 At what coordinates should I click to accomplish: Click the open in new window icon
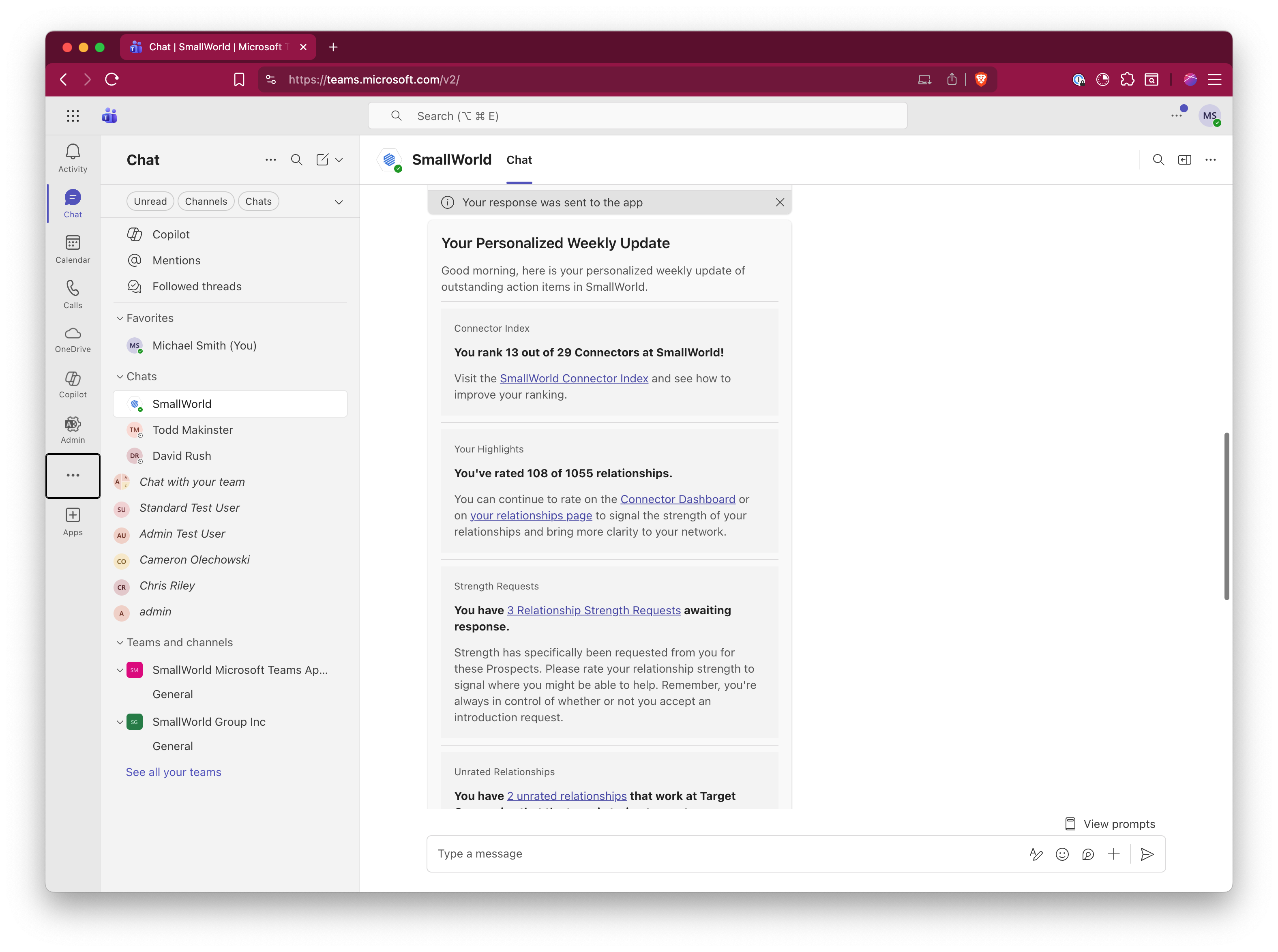coord(1184,160)
